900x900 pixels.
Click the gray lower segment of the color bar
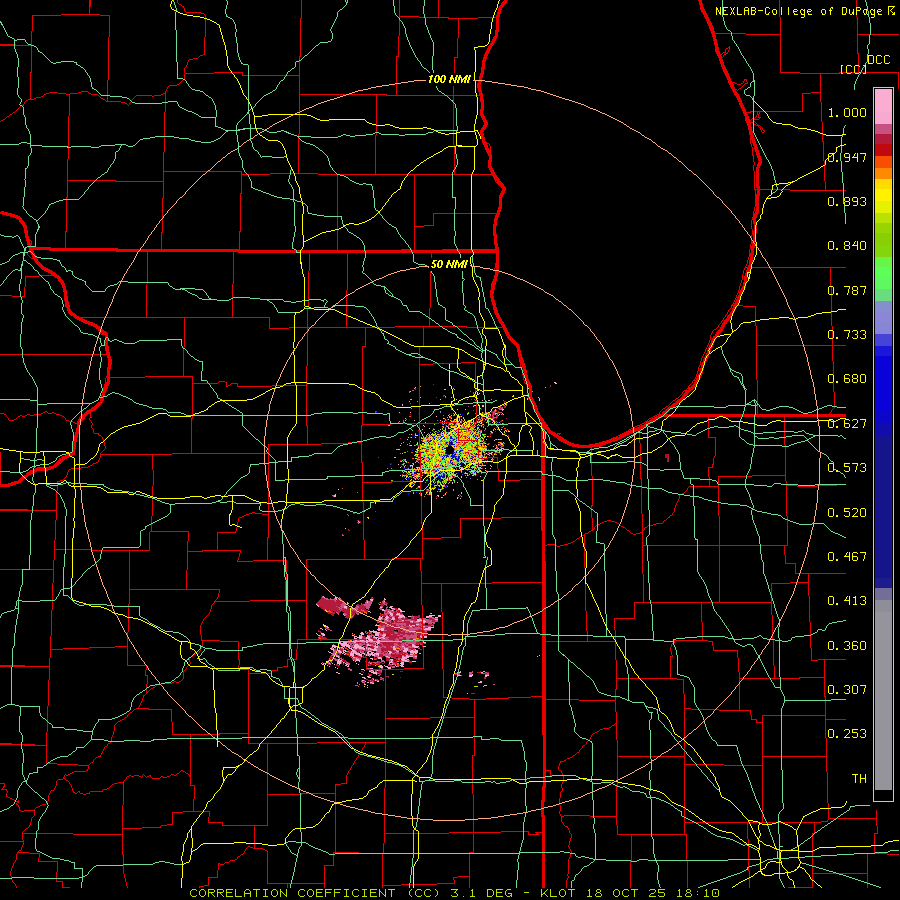click(x=883, y=695)
